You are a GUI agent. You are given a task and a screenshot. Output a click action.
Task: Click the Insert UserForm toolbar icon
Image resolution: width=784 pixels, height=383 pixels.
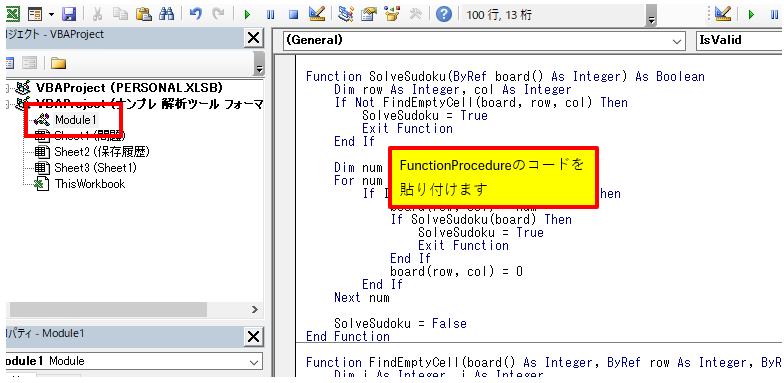click(x=34, y=14)
